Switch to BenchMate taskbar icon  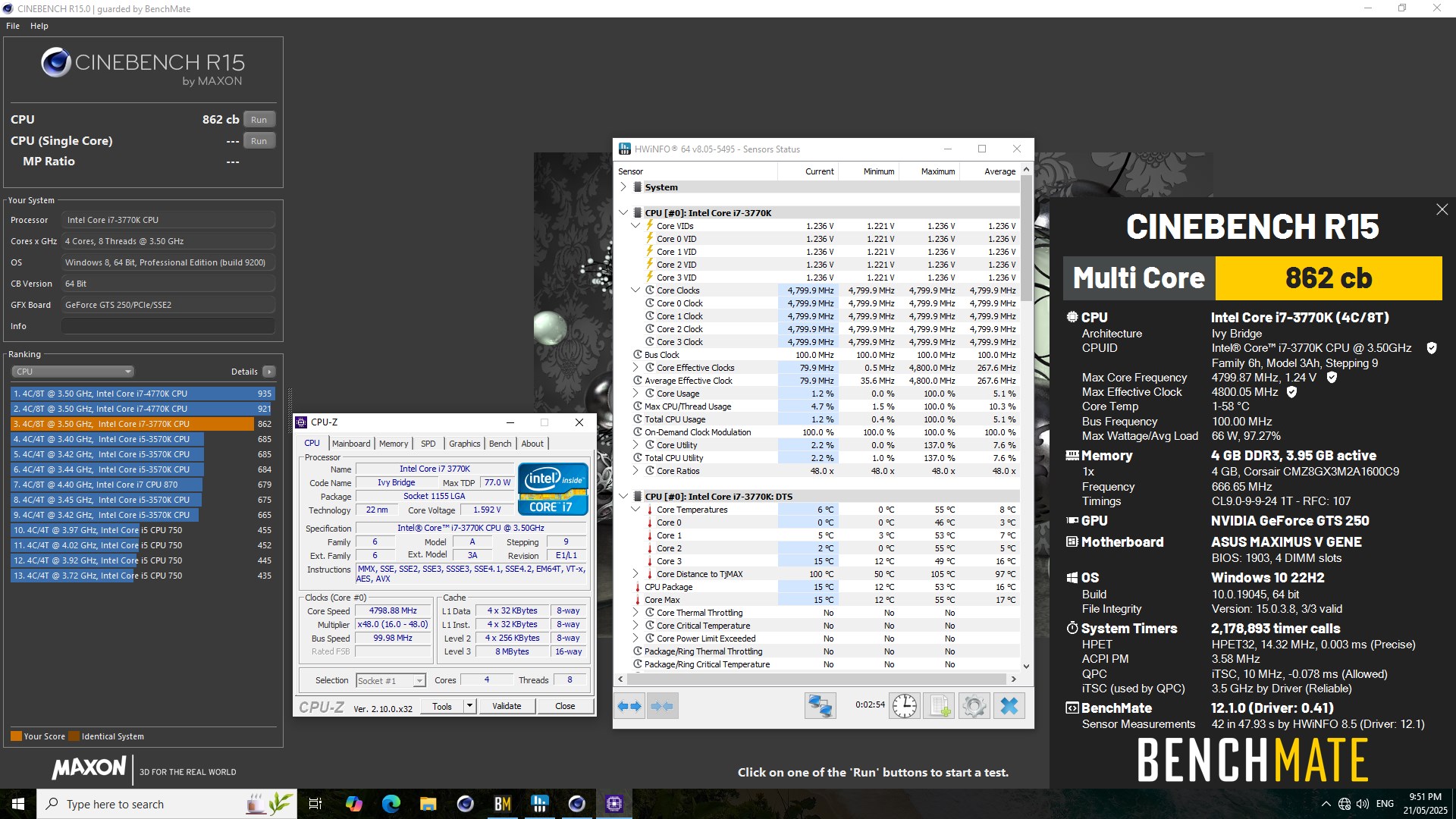tap(502, 804)
